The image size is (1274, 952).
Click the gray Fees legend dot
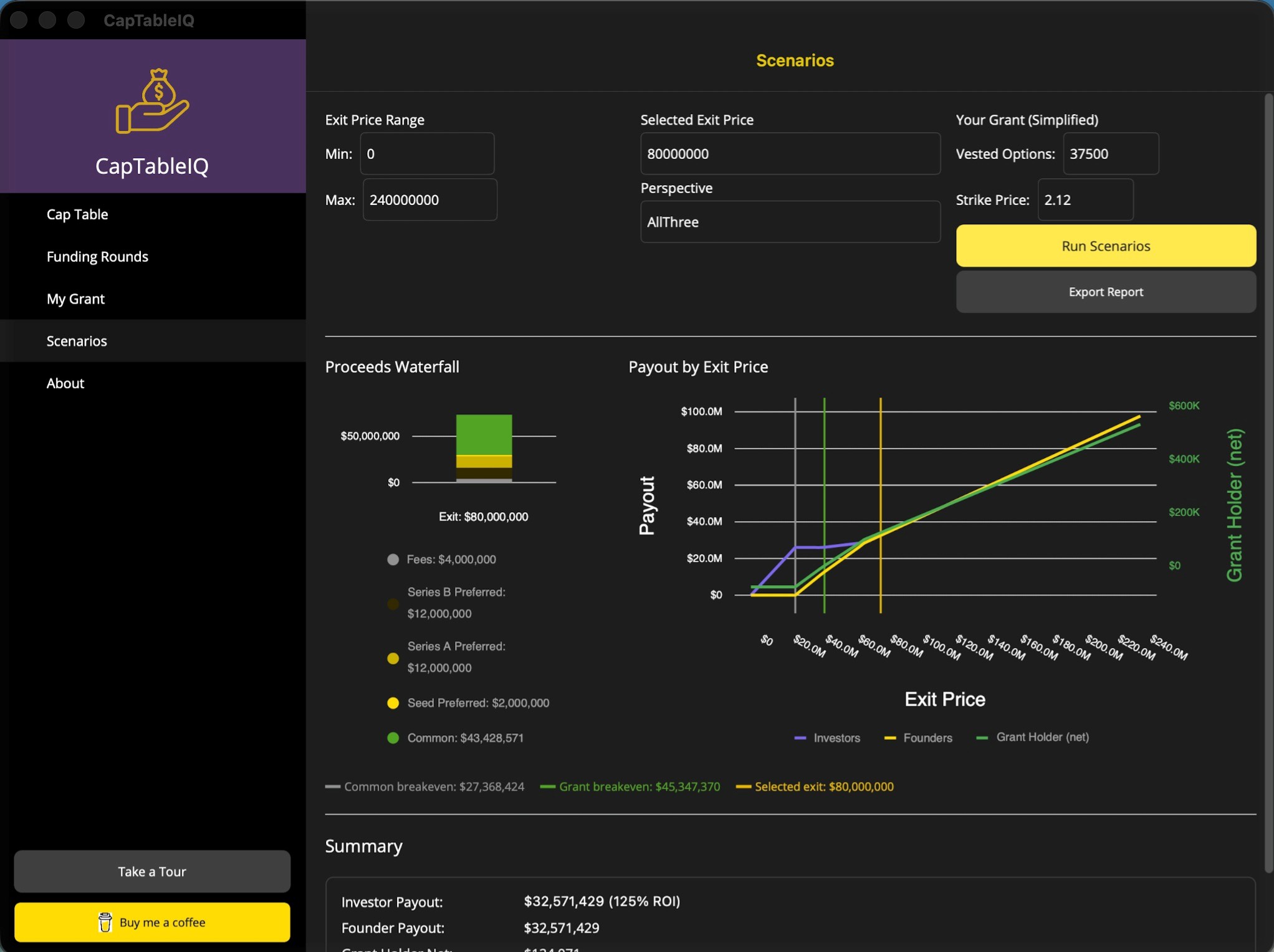pyautogui.click(x=393, y=559)
